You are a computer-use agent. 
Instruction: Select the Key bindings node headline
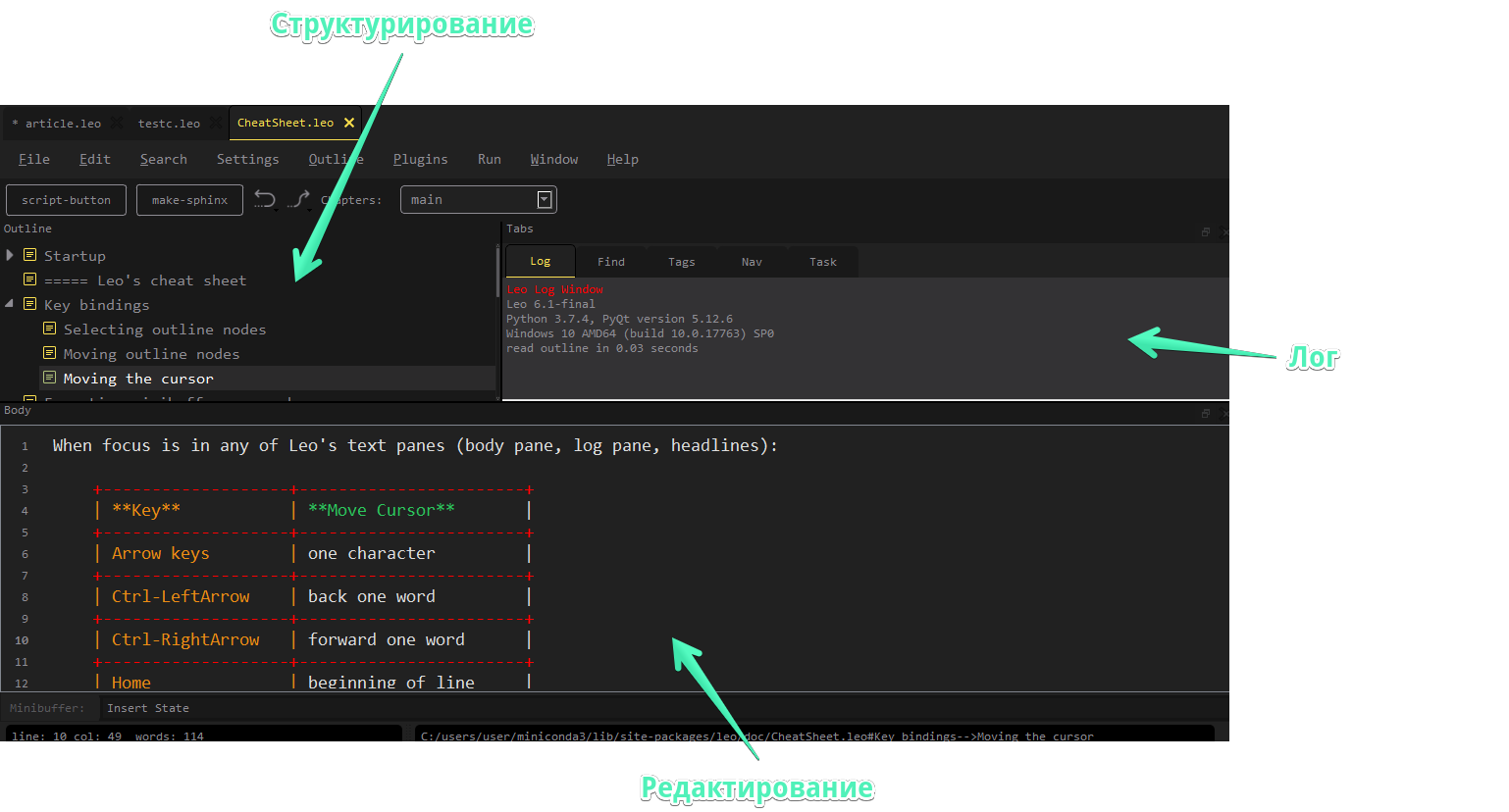[x=97, y=304]
